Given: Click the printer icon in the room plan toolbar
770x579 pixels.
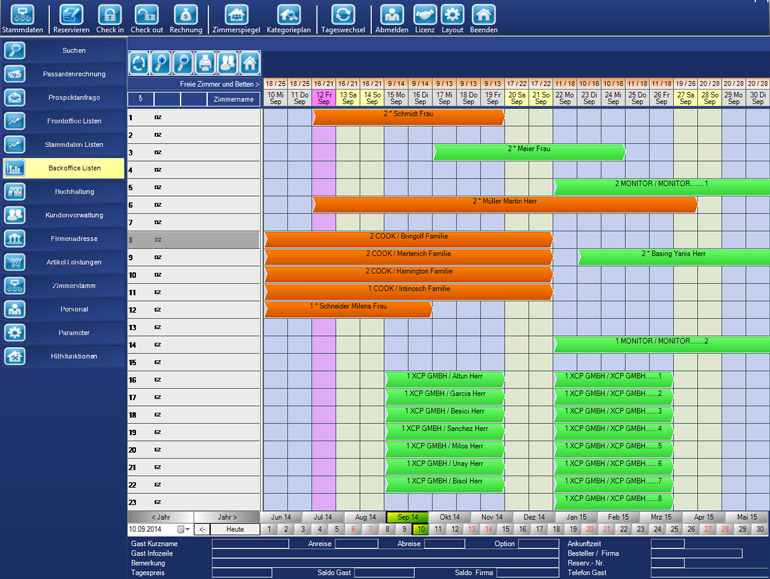Looking at the screenshot, I should [x=205, y=63].
